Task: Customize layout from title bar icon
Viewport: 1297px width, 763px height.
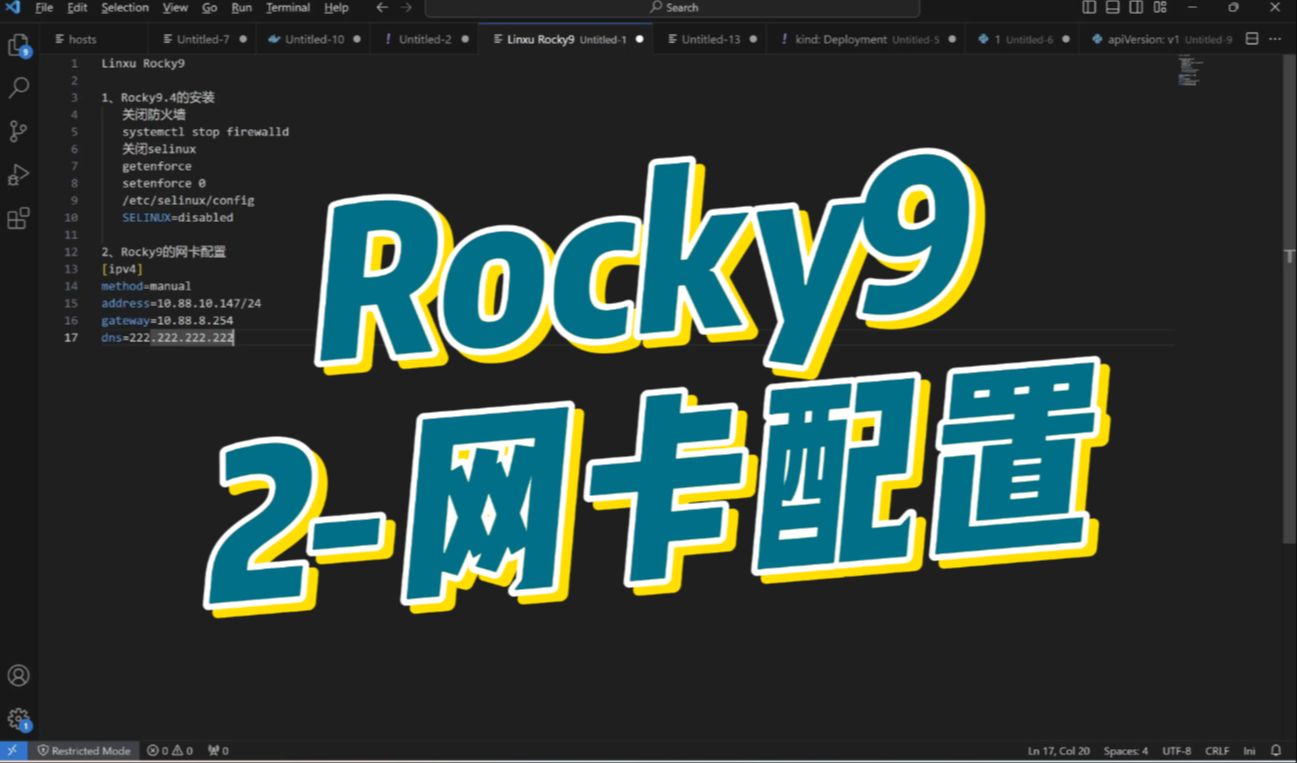Action: [1160, 7]
